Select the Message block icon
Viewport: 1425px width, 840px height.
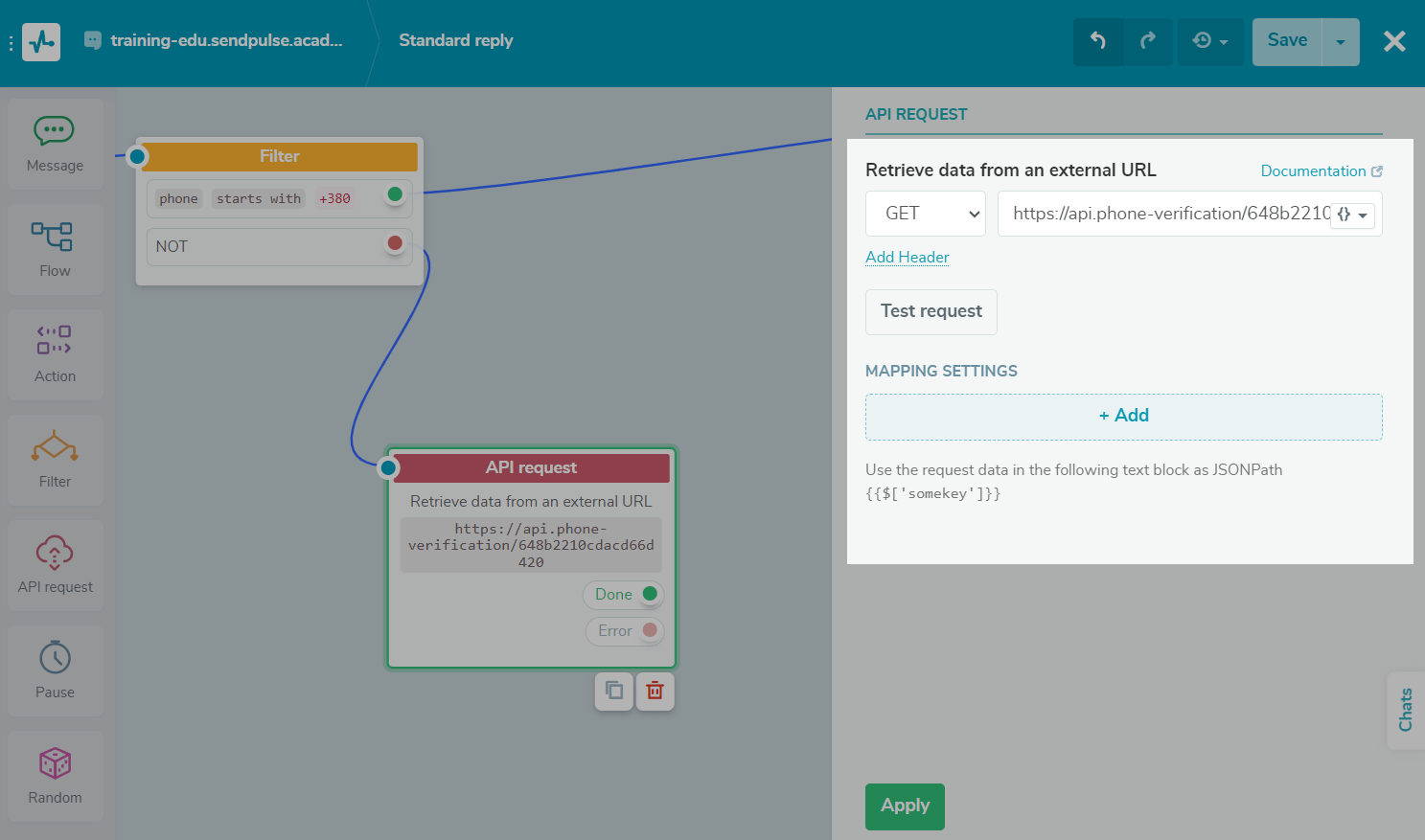click(55, 131)
